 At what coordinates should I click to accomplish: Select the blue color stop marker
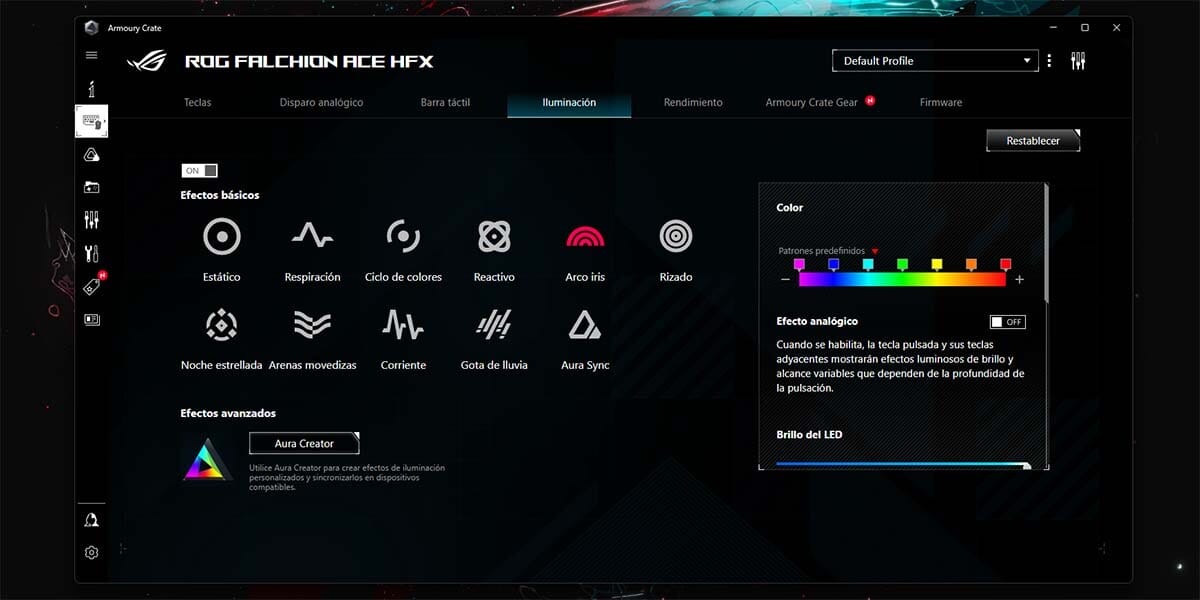point(833,265)
